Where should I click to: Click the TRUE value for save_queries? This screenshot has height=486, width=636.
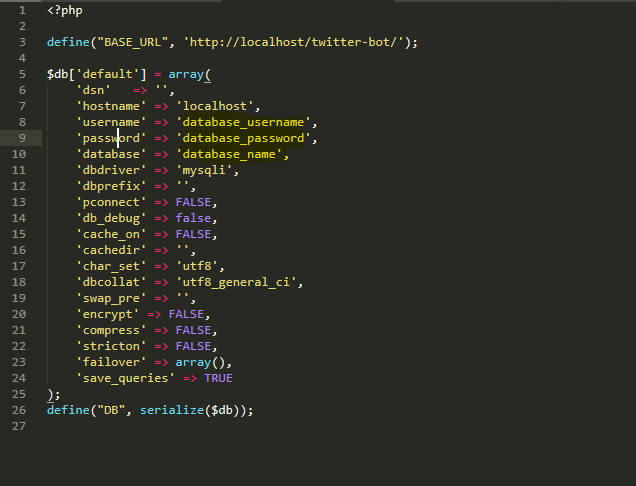tap(218, 378)
